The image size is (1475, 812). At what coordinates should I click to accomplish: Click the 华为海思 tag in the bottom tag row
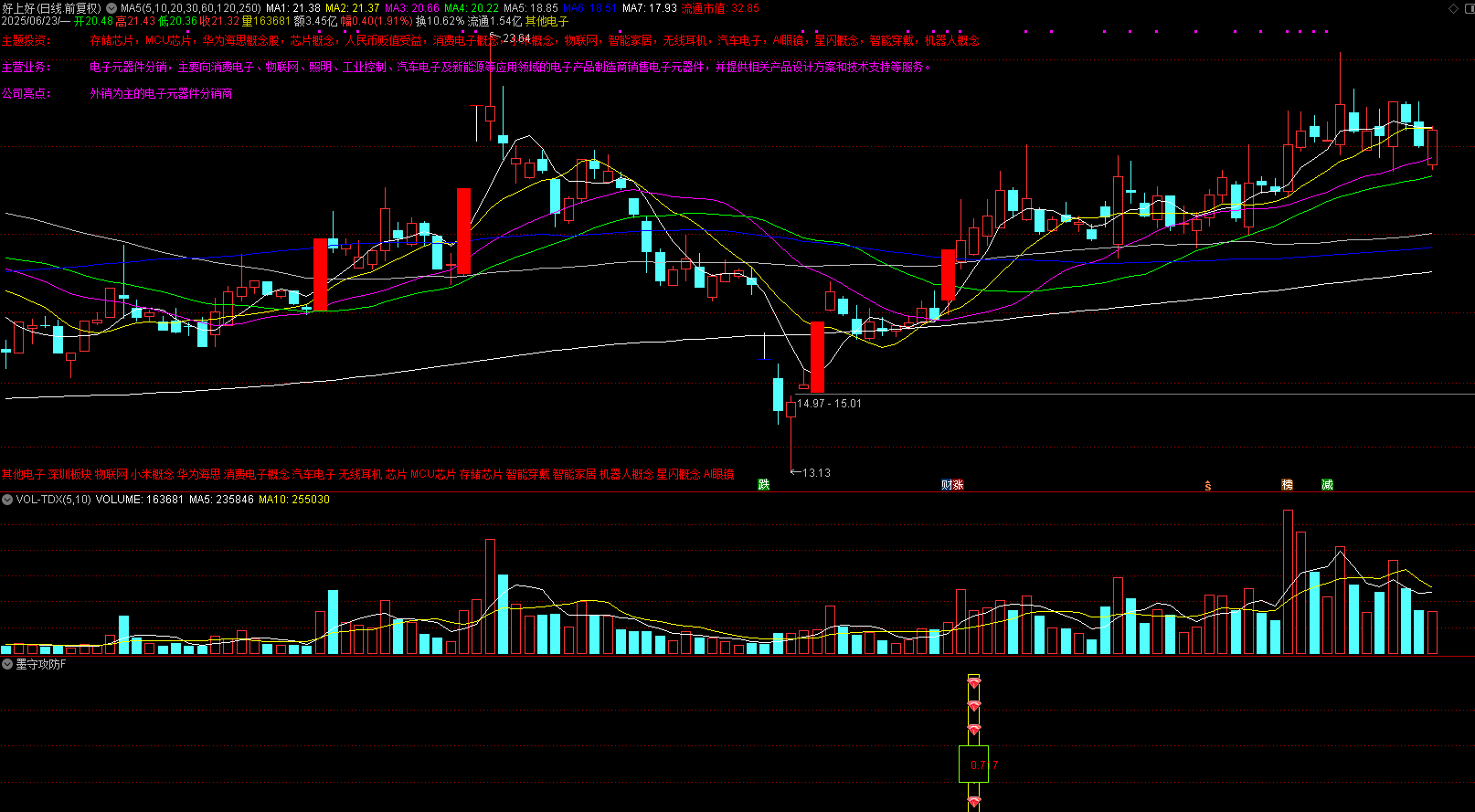198,474
